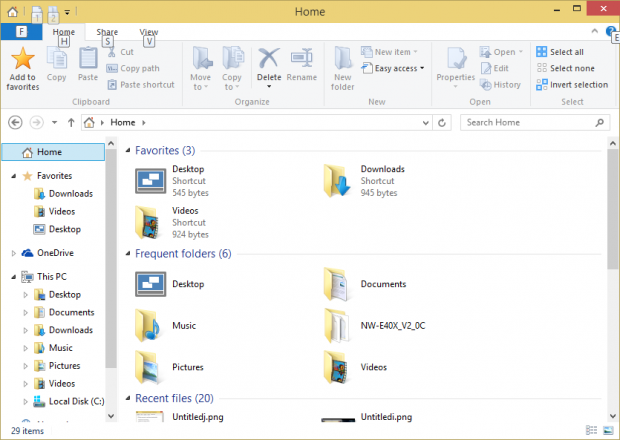Screen dimensions: 620x440
Task: Select Home in the navigation pane
Action: tap(53, 152)
